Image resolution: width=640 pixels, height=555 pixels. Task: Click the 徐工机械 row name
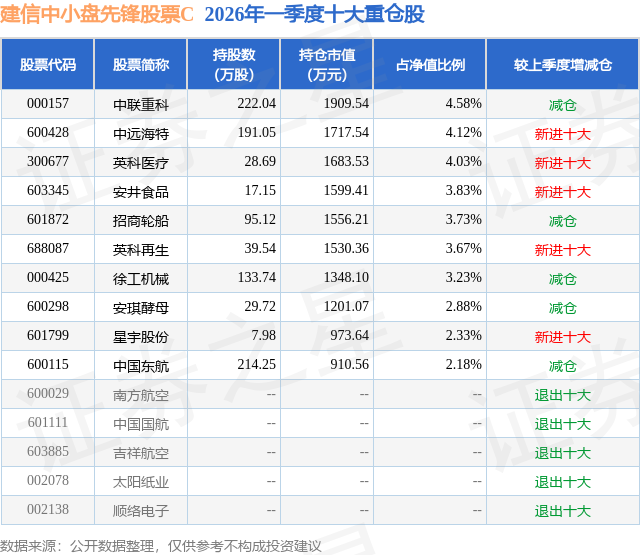pyautogui.click(x=141, y=279)
